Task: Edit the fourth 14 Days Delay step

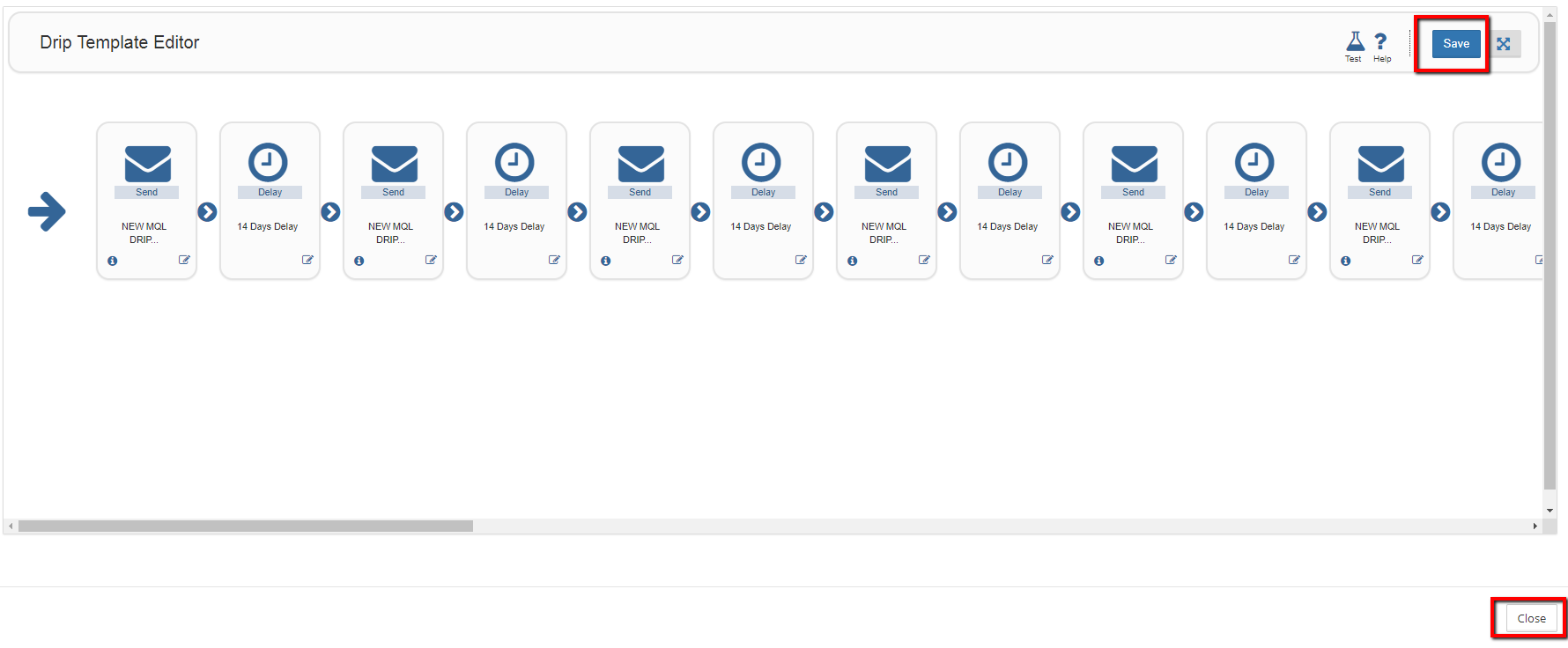Action: tap(1047, 260)
